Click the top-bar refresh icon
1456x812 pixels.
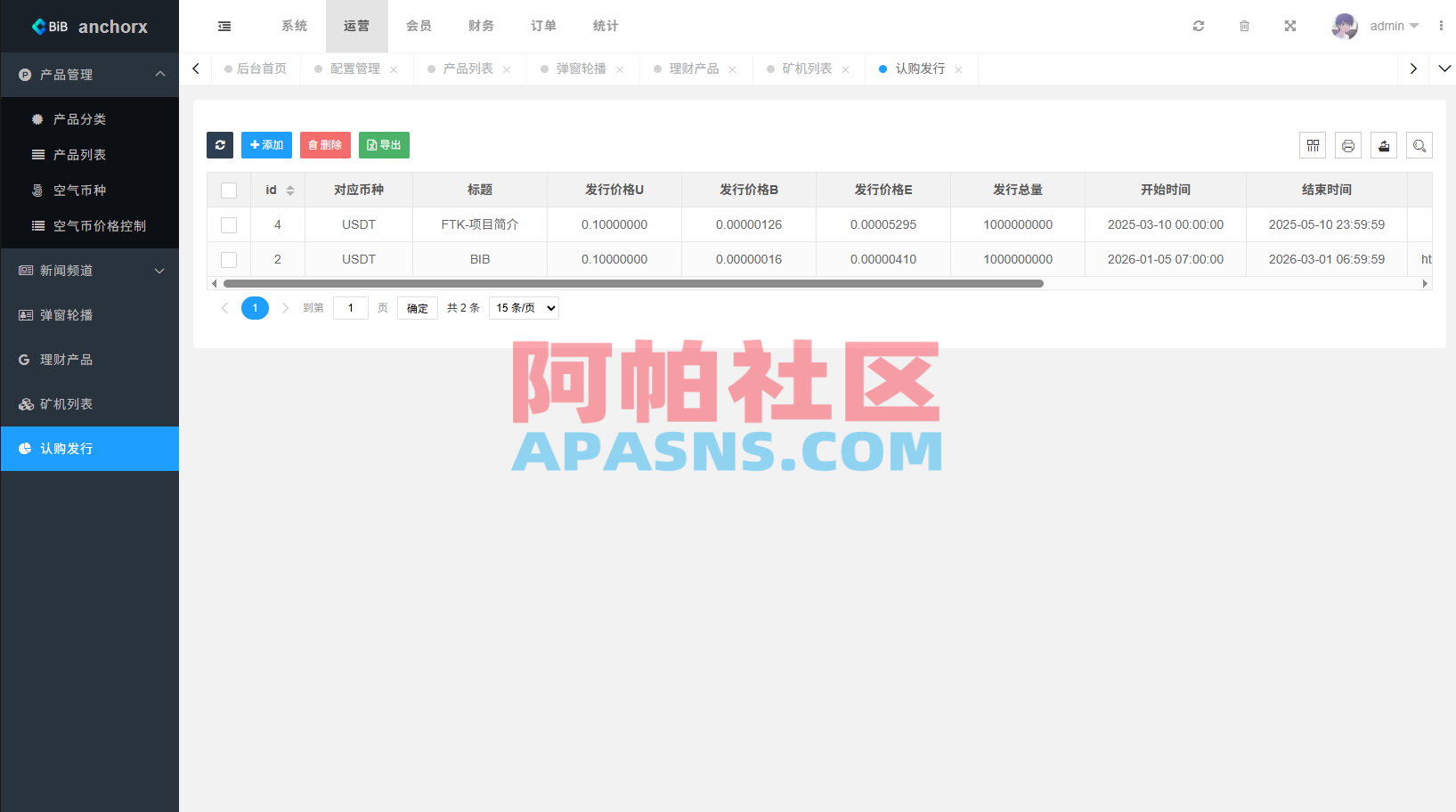coord(1199,26)
